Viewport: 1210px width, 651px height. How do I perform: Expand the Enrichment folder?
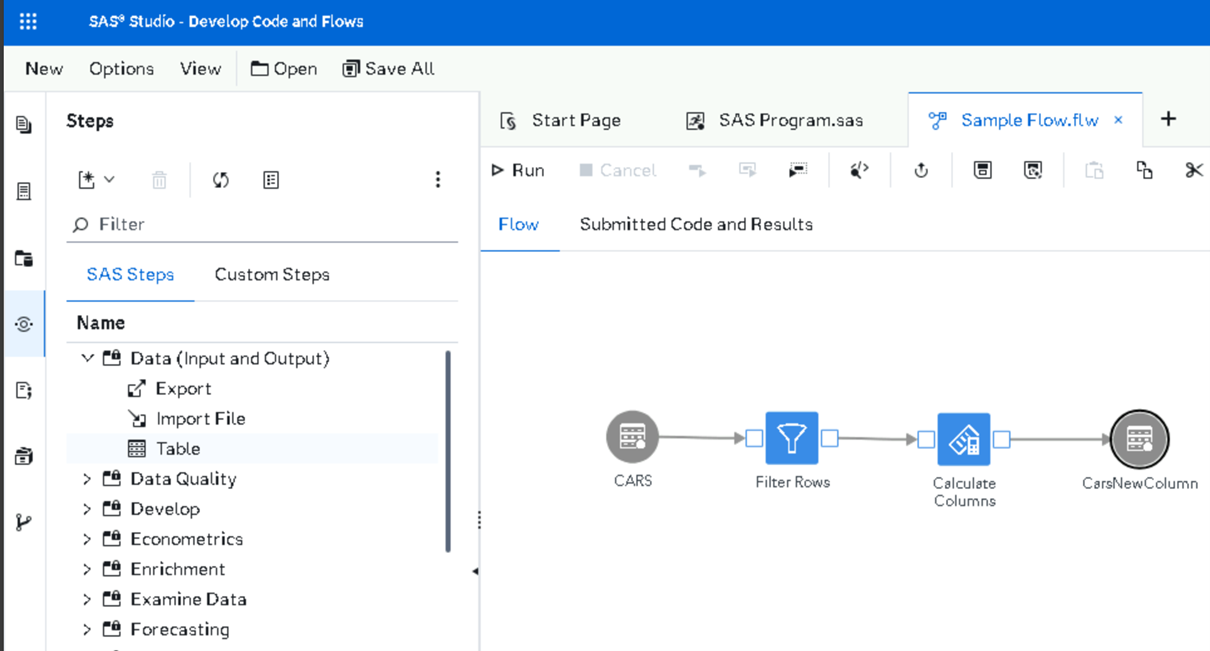pyautogui.click(x=87, y=569)
